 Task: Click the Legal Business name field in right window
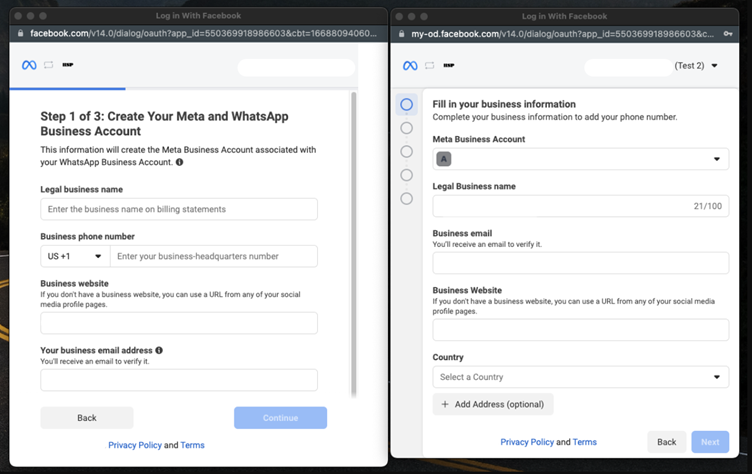tap(580, 206)
